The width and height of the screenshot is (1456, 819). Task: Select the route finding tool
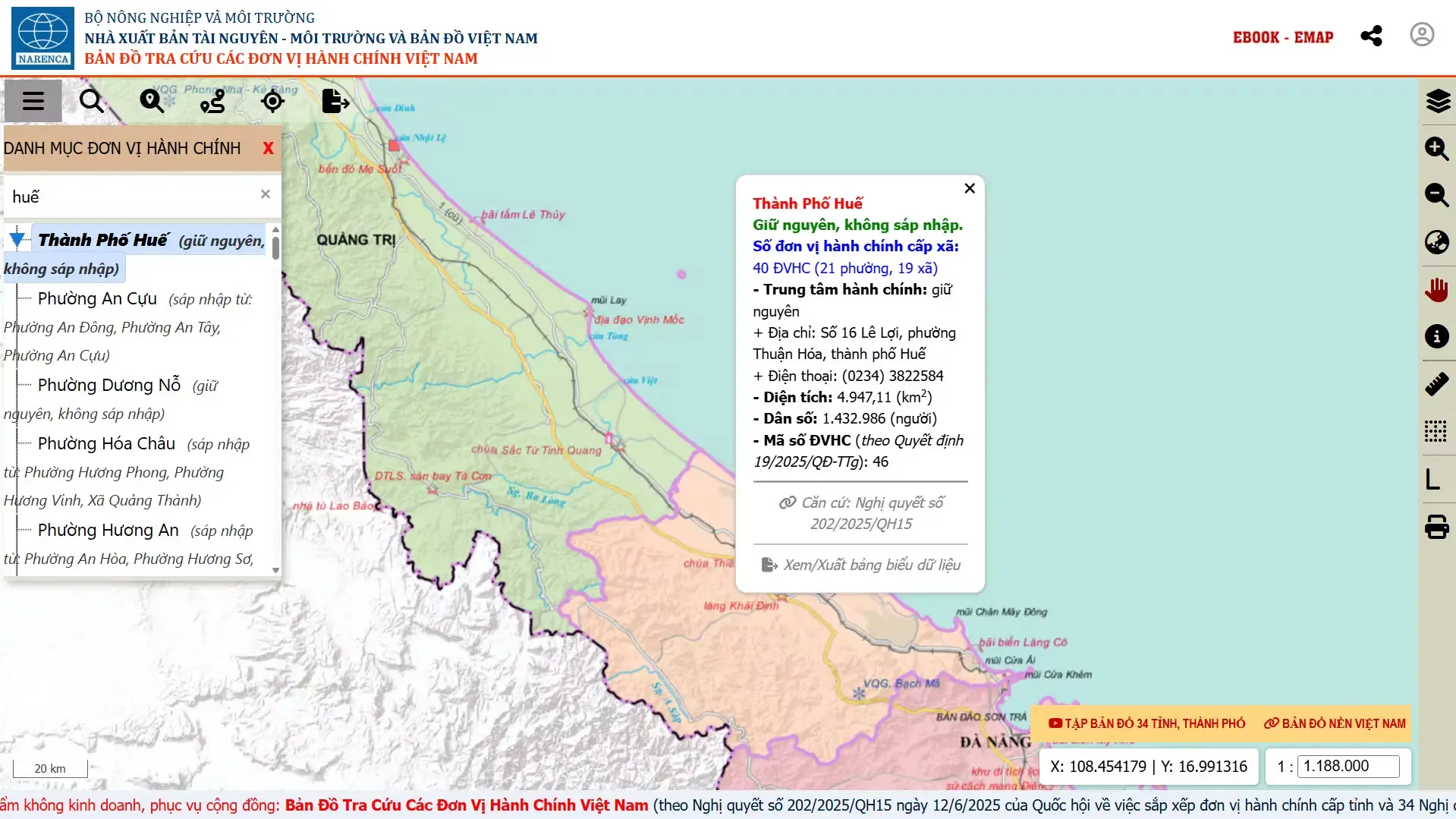pos(212,101)
